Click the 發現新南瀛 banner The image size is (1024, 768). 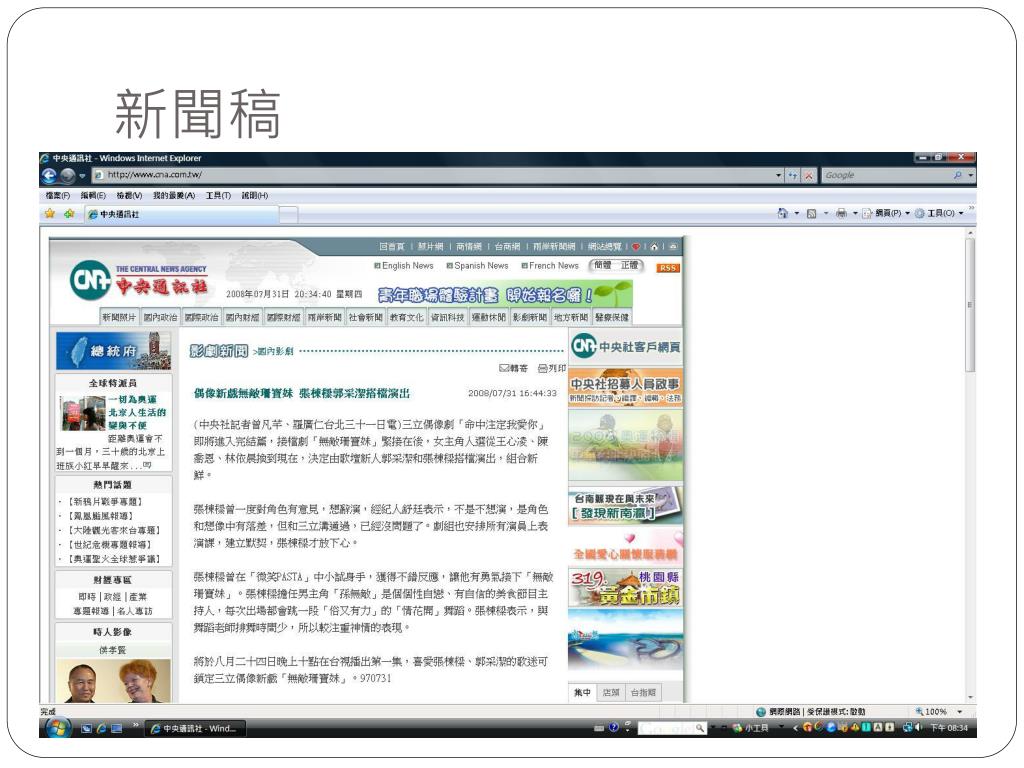[x=625, y=505]
